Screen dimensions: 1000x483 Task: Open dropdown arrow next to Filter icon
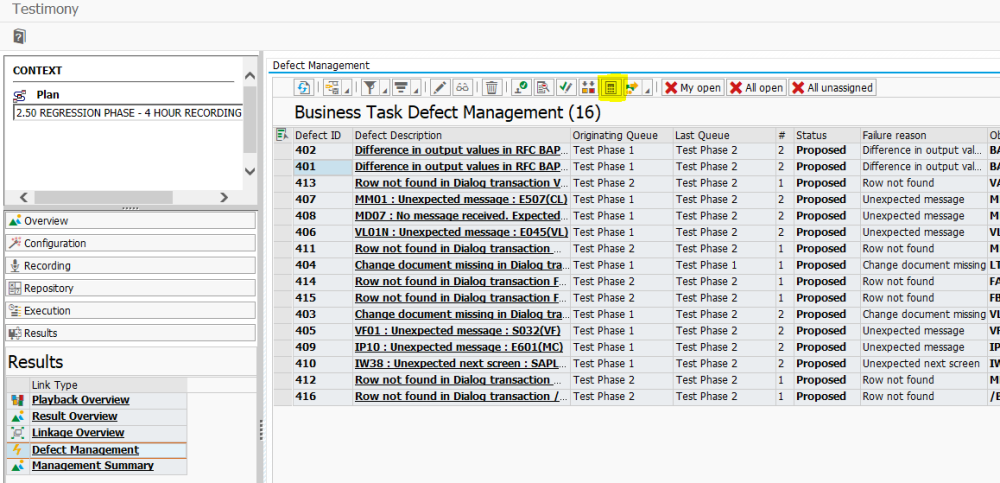385,89
